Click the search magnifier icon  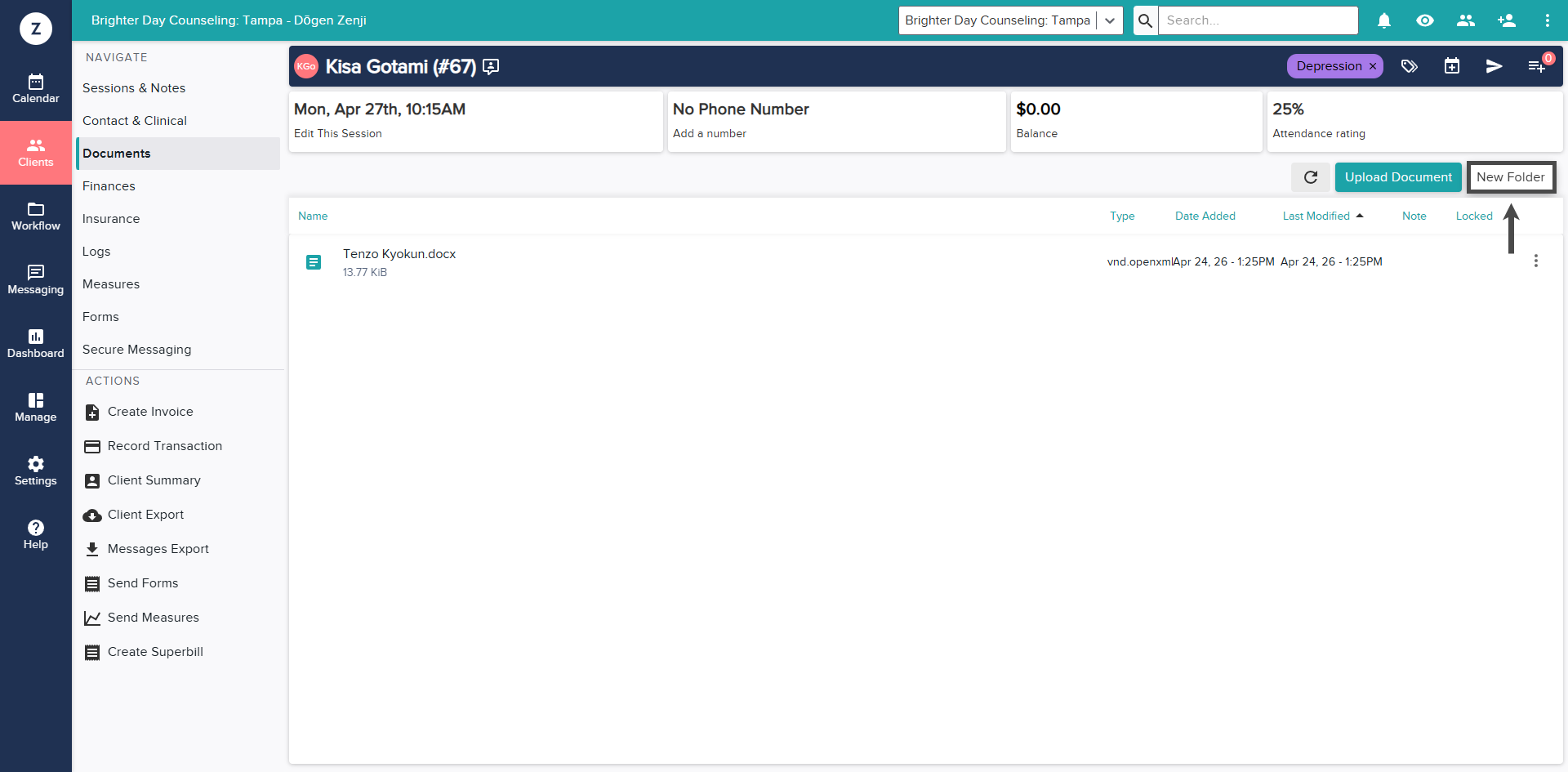click(1146, 20)
